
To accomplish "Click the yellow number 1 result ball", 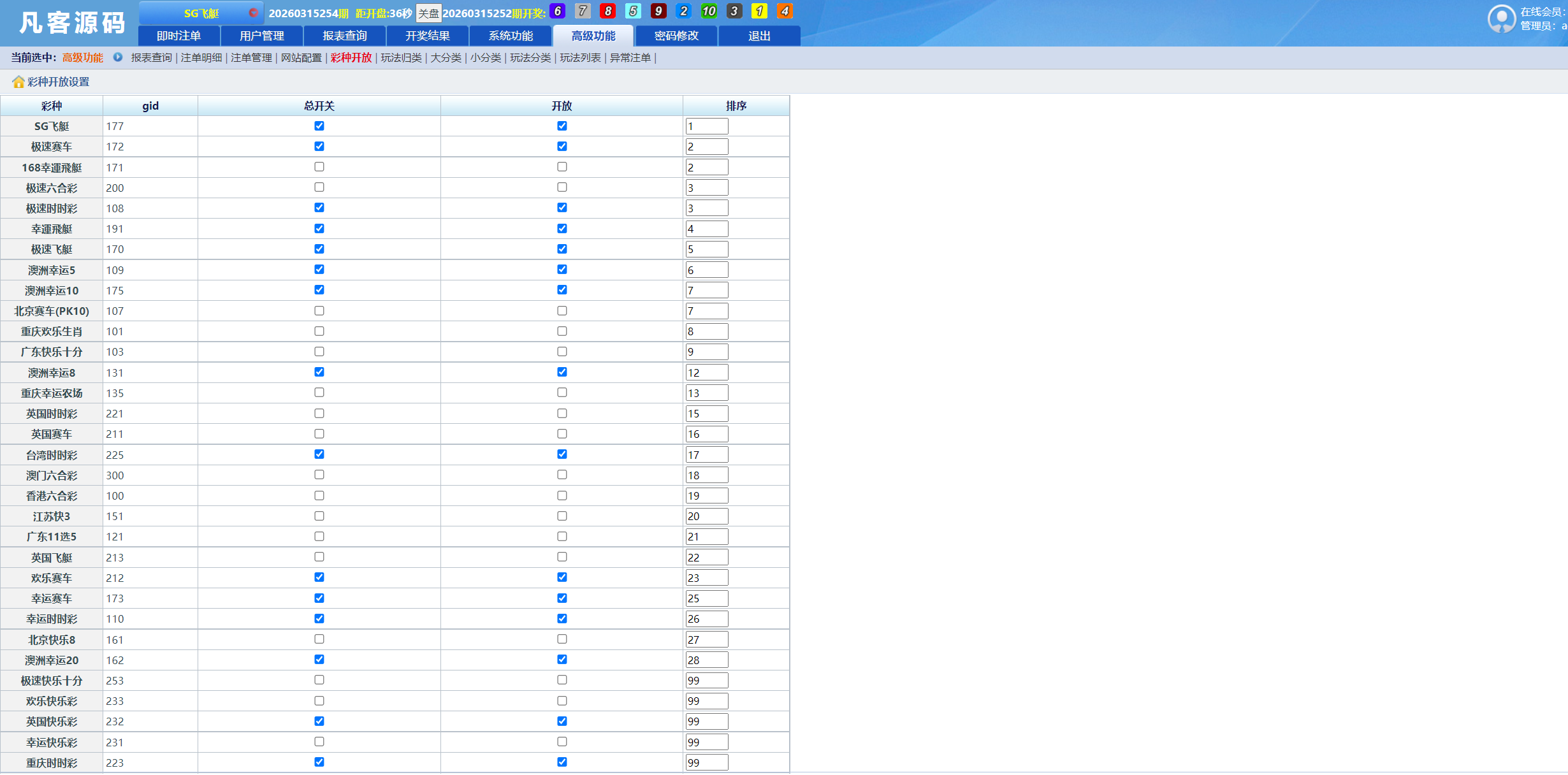I will point(759,11).
